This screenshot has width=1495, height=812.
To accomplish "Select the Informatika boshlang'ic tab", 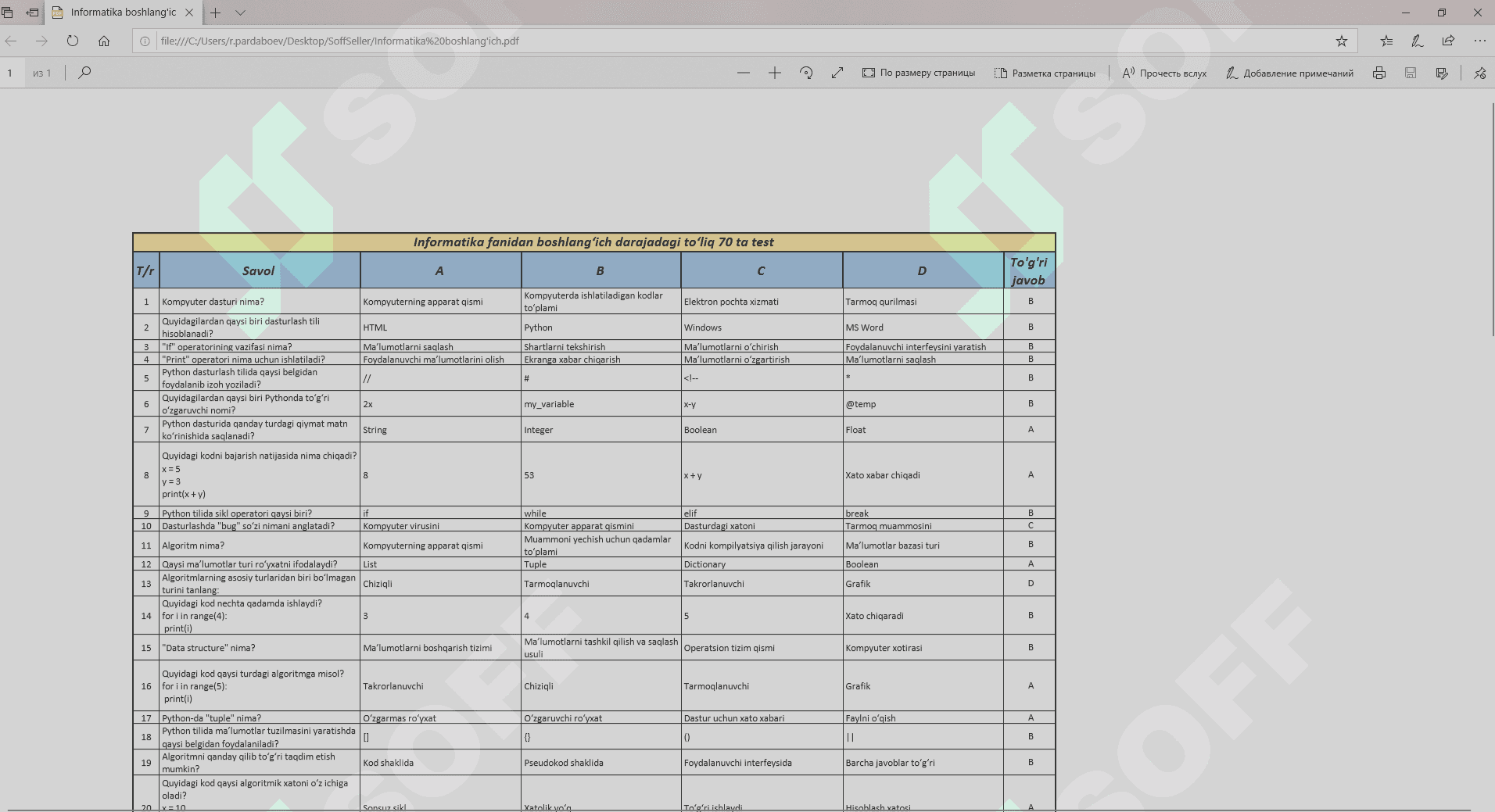I will (124, 13).
